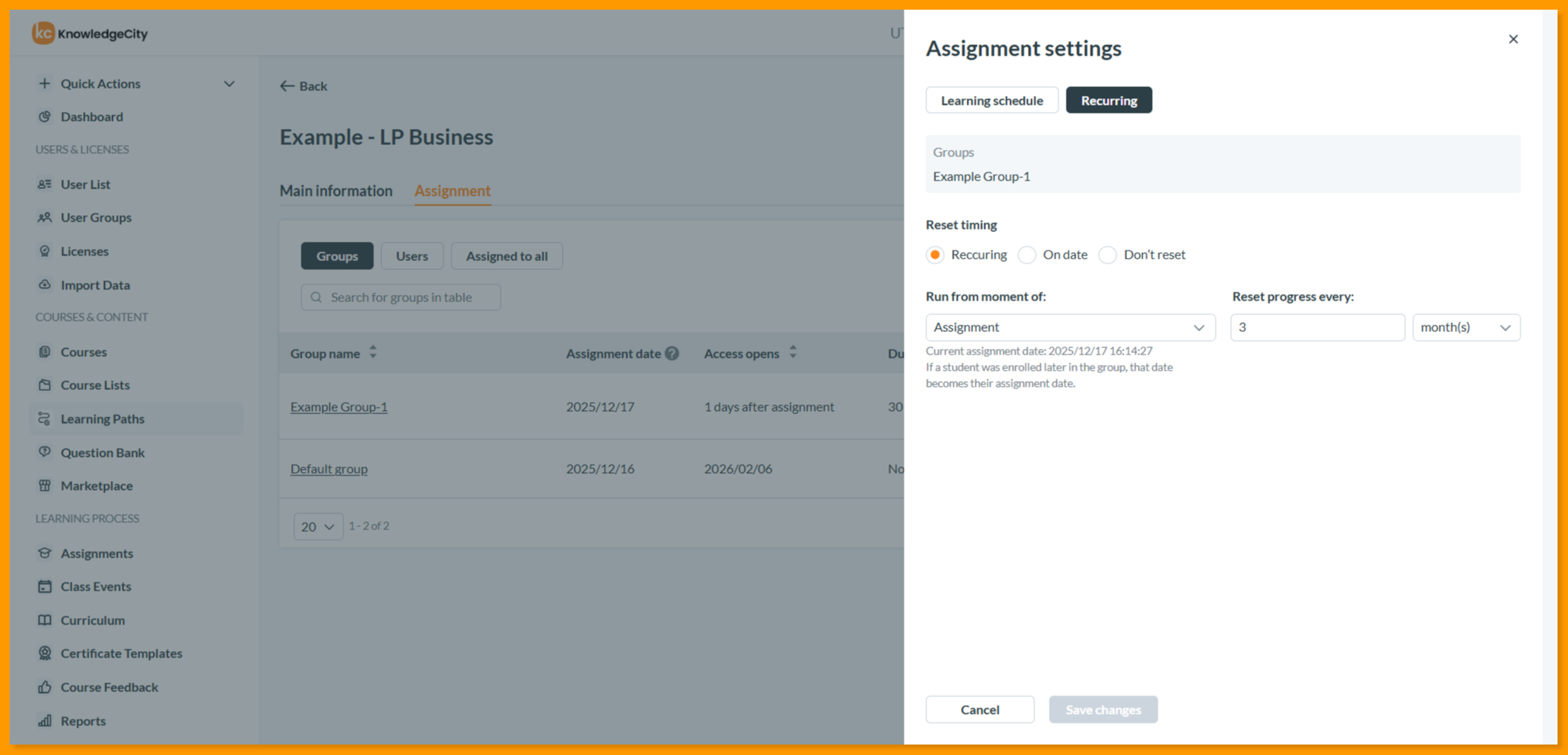Screen dimensions: 1568x755
Task: Choose the Don't reset radio option
Action: coord(1108,255)
